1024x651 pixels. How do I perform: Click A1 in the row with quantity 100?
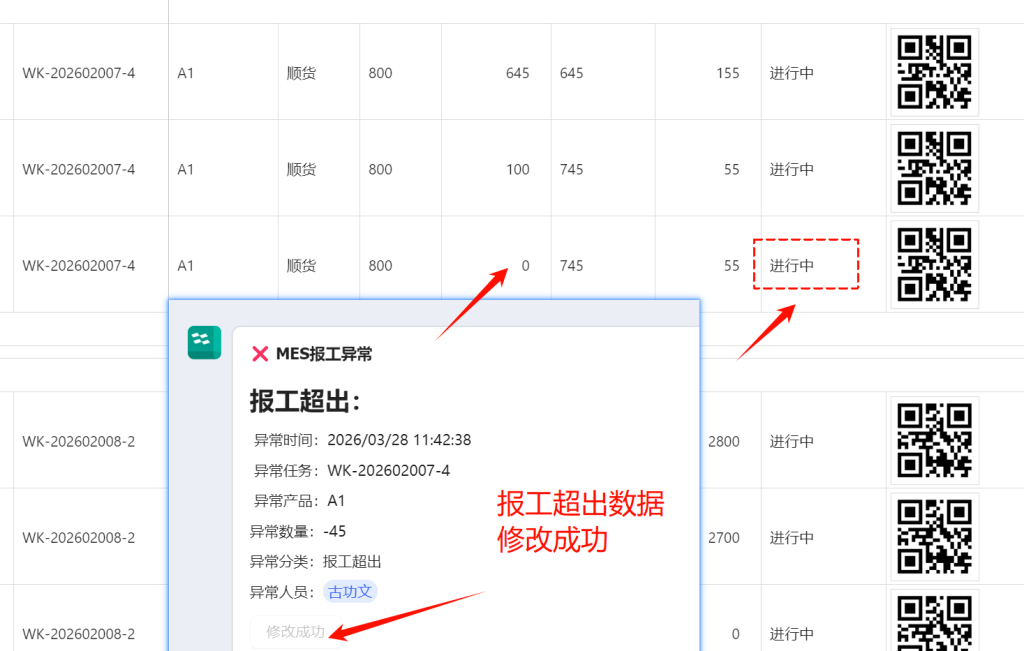pos(185,170)
